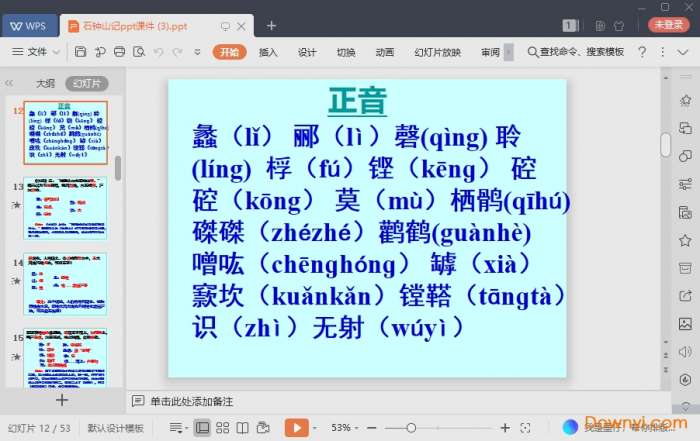700x441 pixels.
Task: Open the 插入 ribbon tab
Action: pyautogui.click(x=268, y=52)
